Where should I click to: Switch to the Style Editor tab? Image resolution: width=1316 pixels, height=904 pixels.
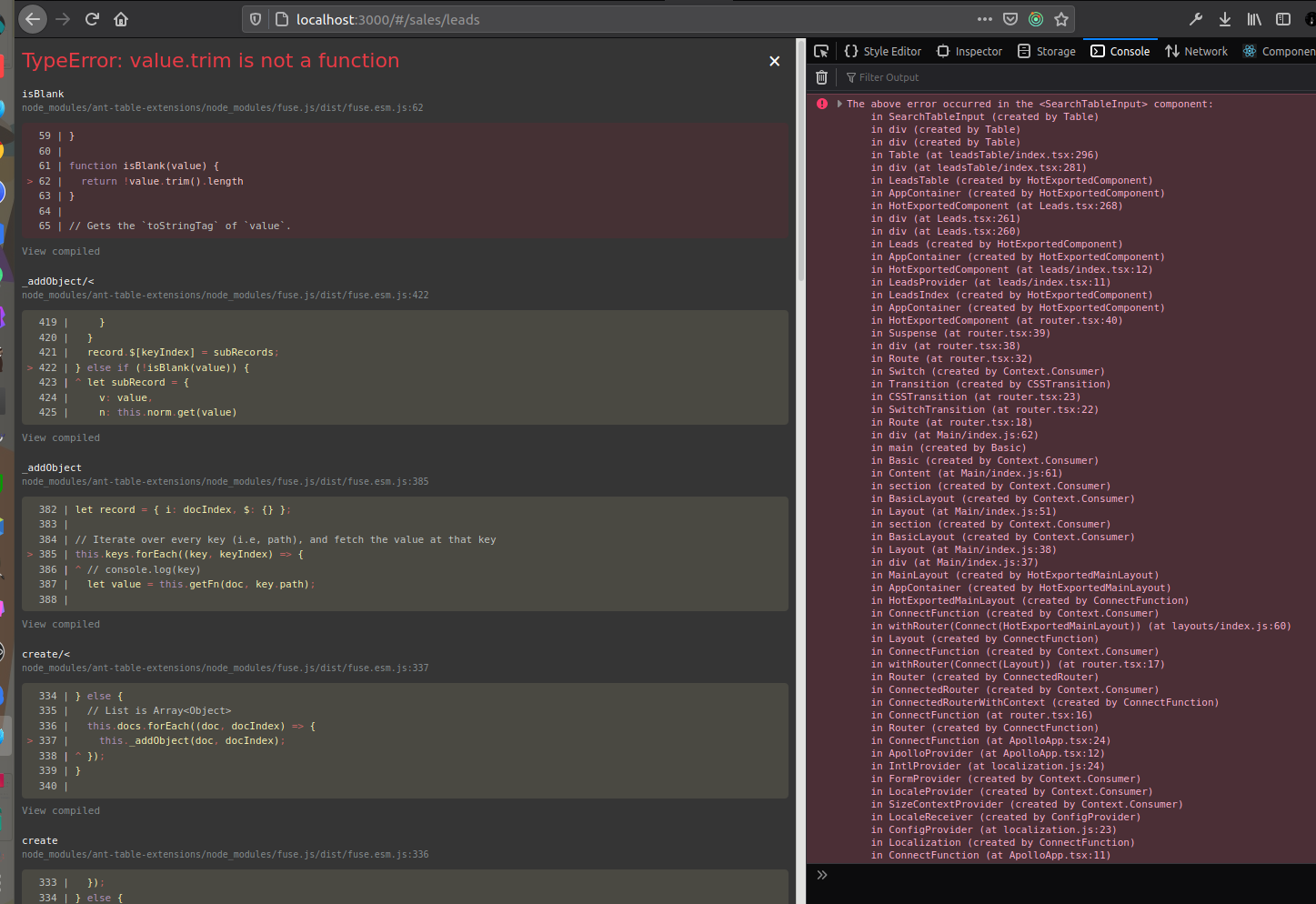tap(882, 51)
